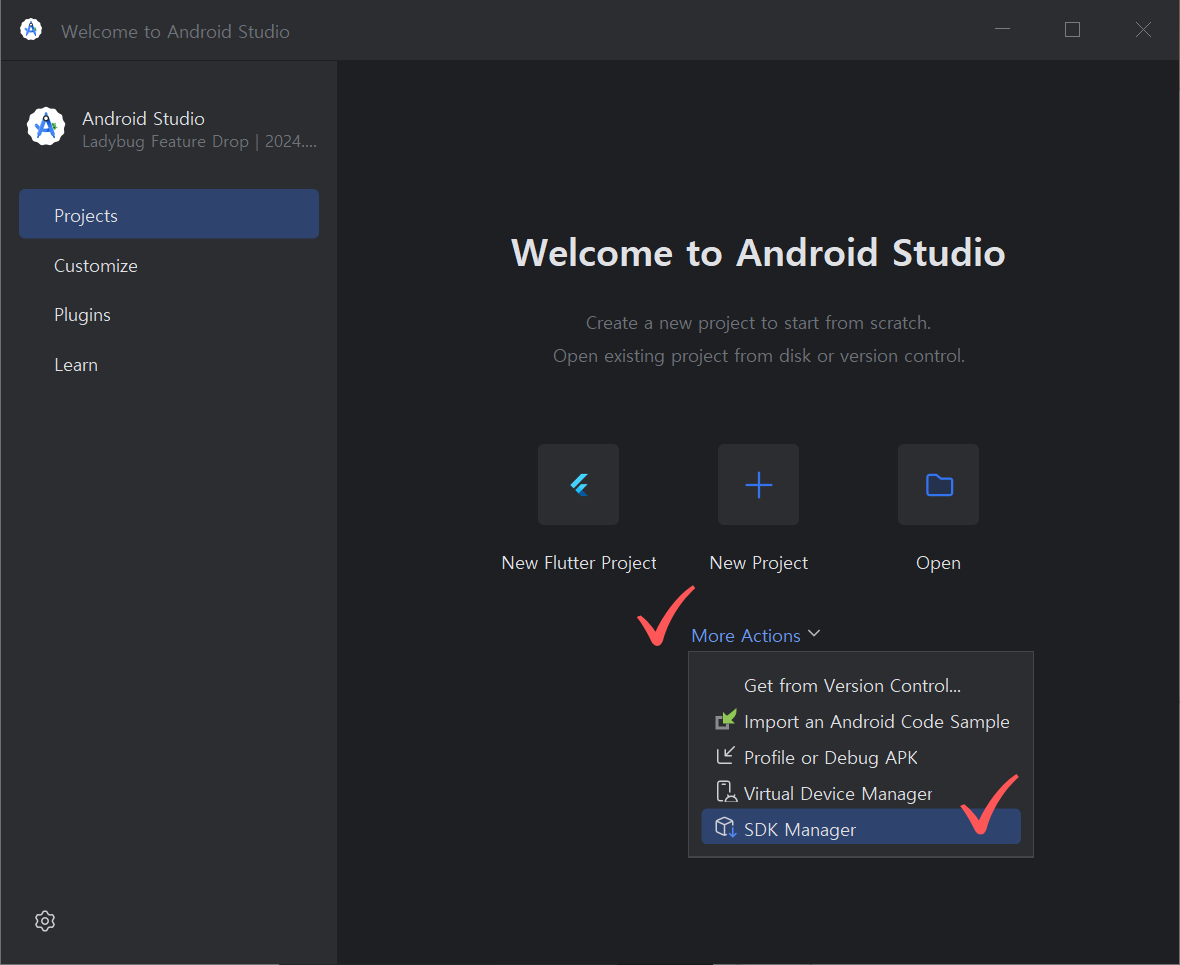The height and width of the screenshot is (965, 1180).
Task: Click the New Project label
Action: (x=759, y=563)
